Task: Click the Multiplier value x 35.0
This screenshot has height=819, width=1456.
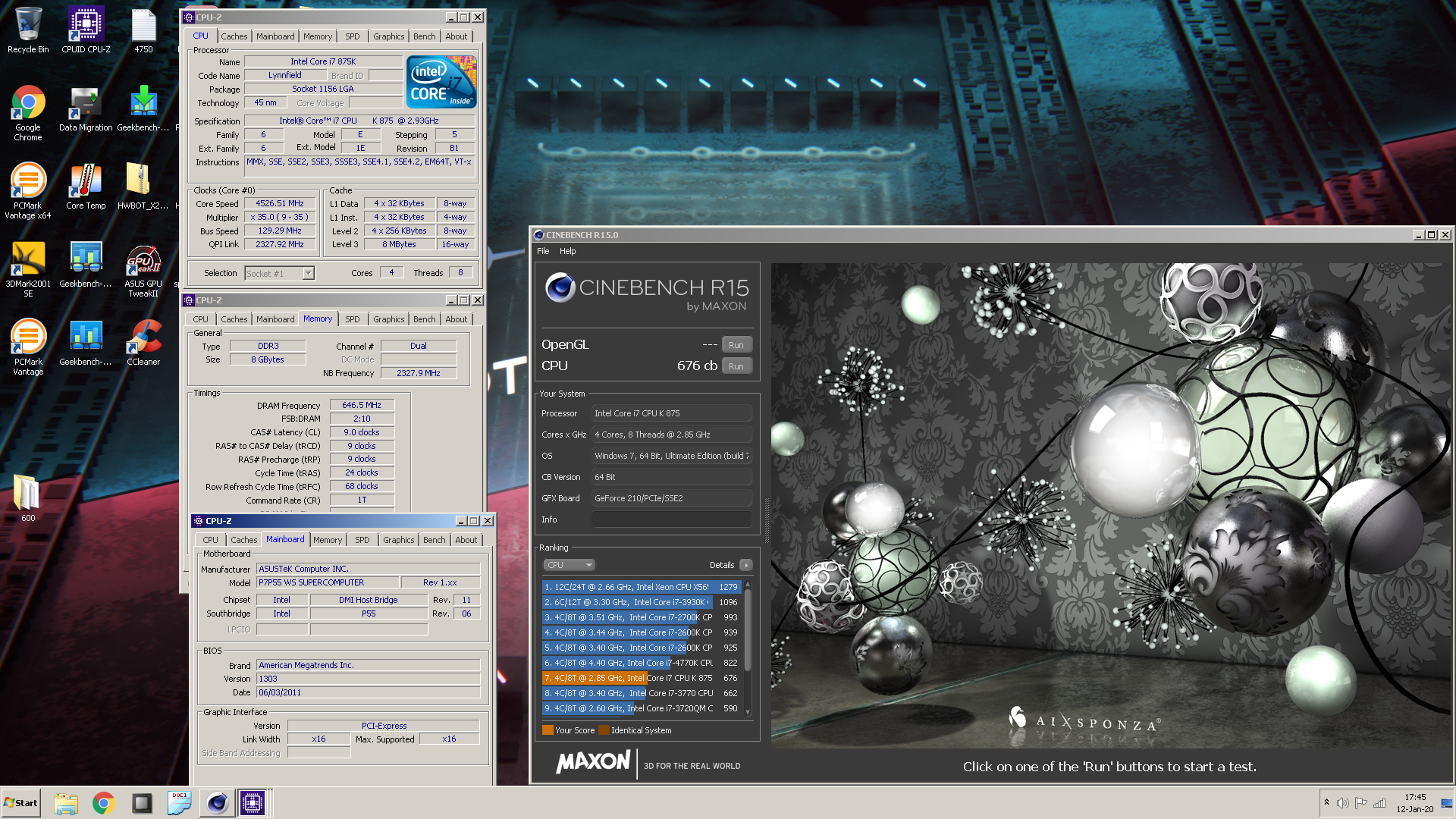Action: pos(280,218)
